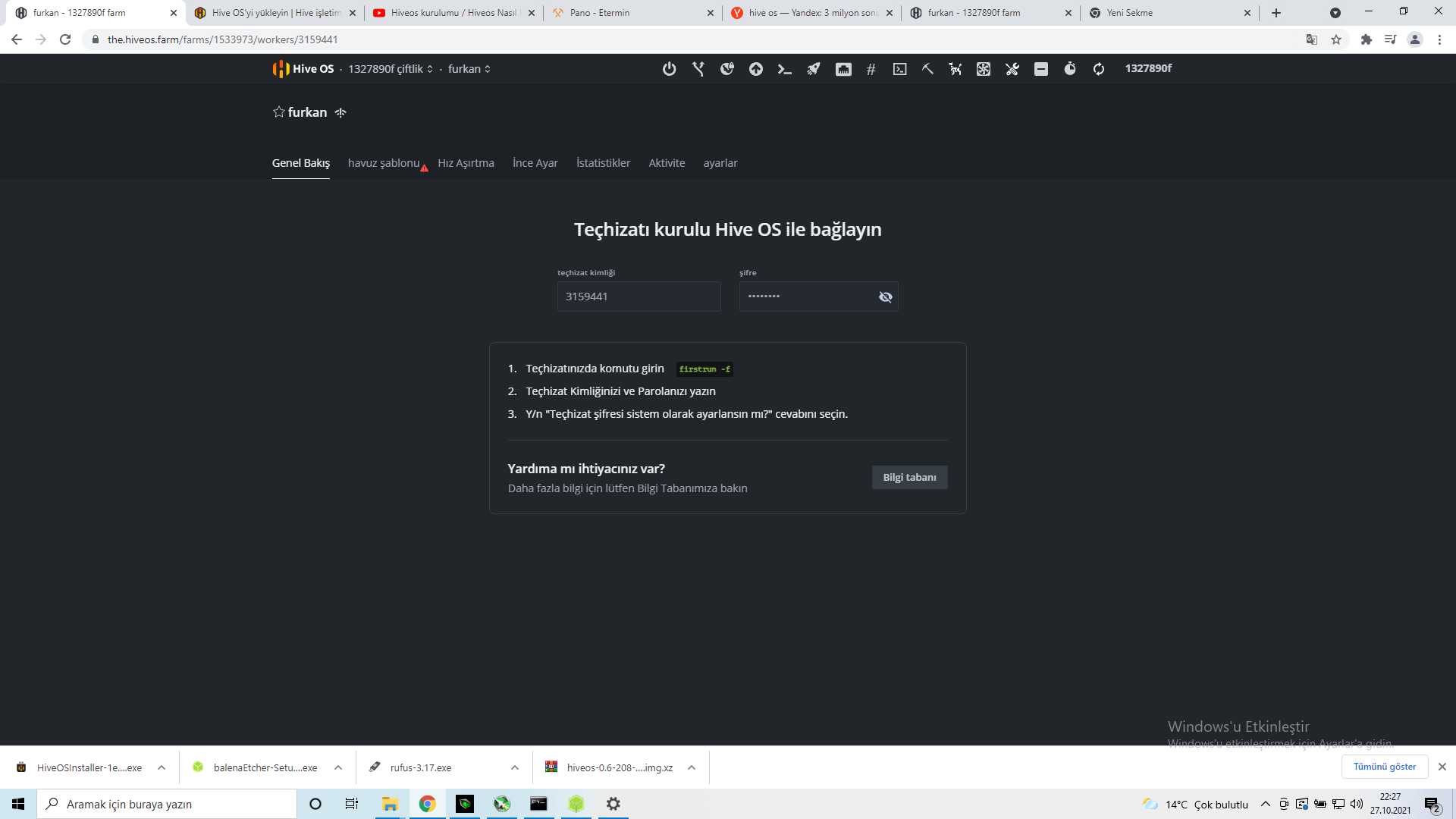Click the Hive OS logo
This screenshot has height=819, width=1456.
pos(303,69)
